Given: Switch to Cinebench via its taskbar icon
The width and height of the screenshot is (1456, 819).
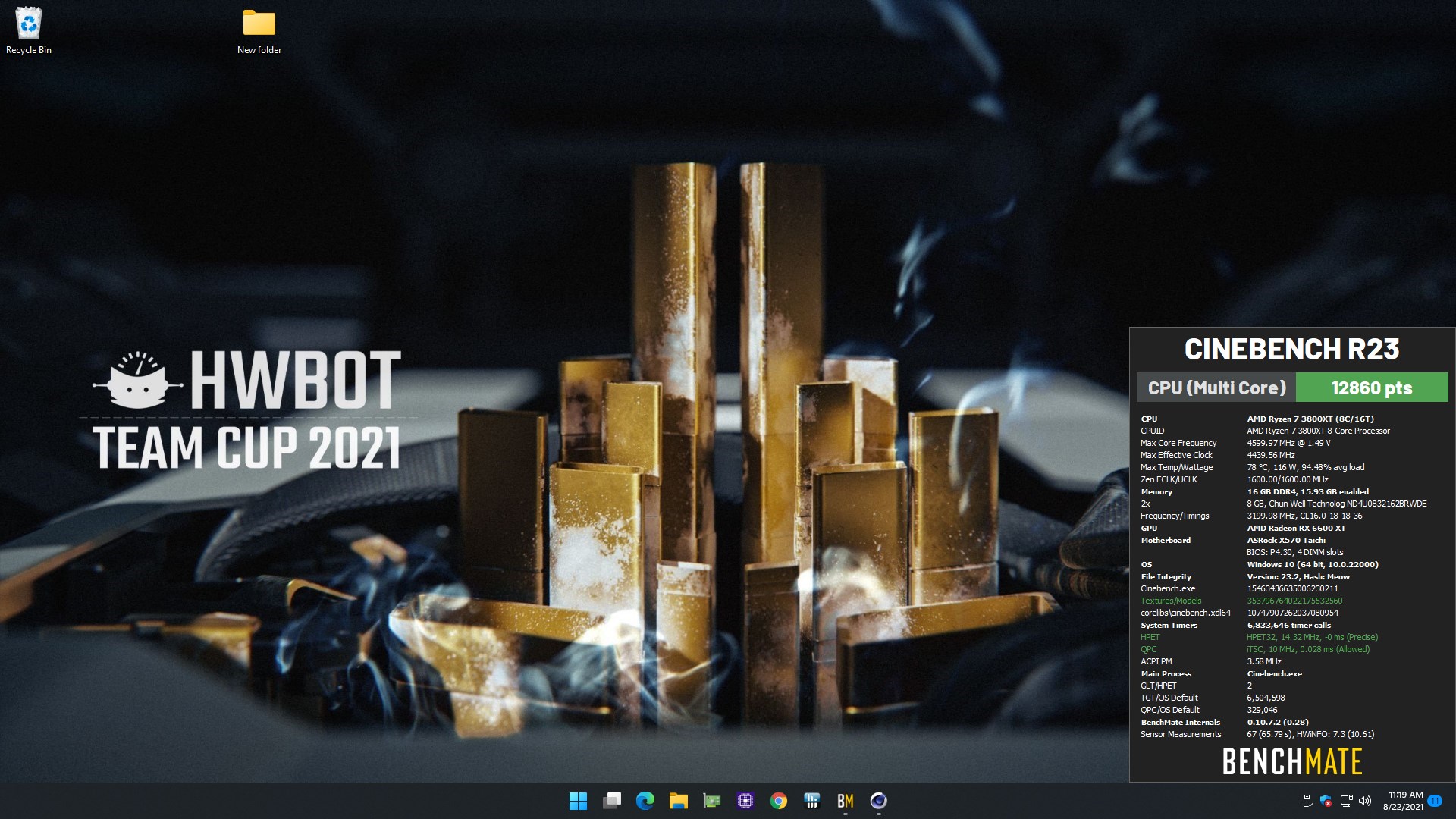Looking at the screenshot, I should tap(879, 801).
